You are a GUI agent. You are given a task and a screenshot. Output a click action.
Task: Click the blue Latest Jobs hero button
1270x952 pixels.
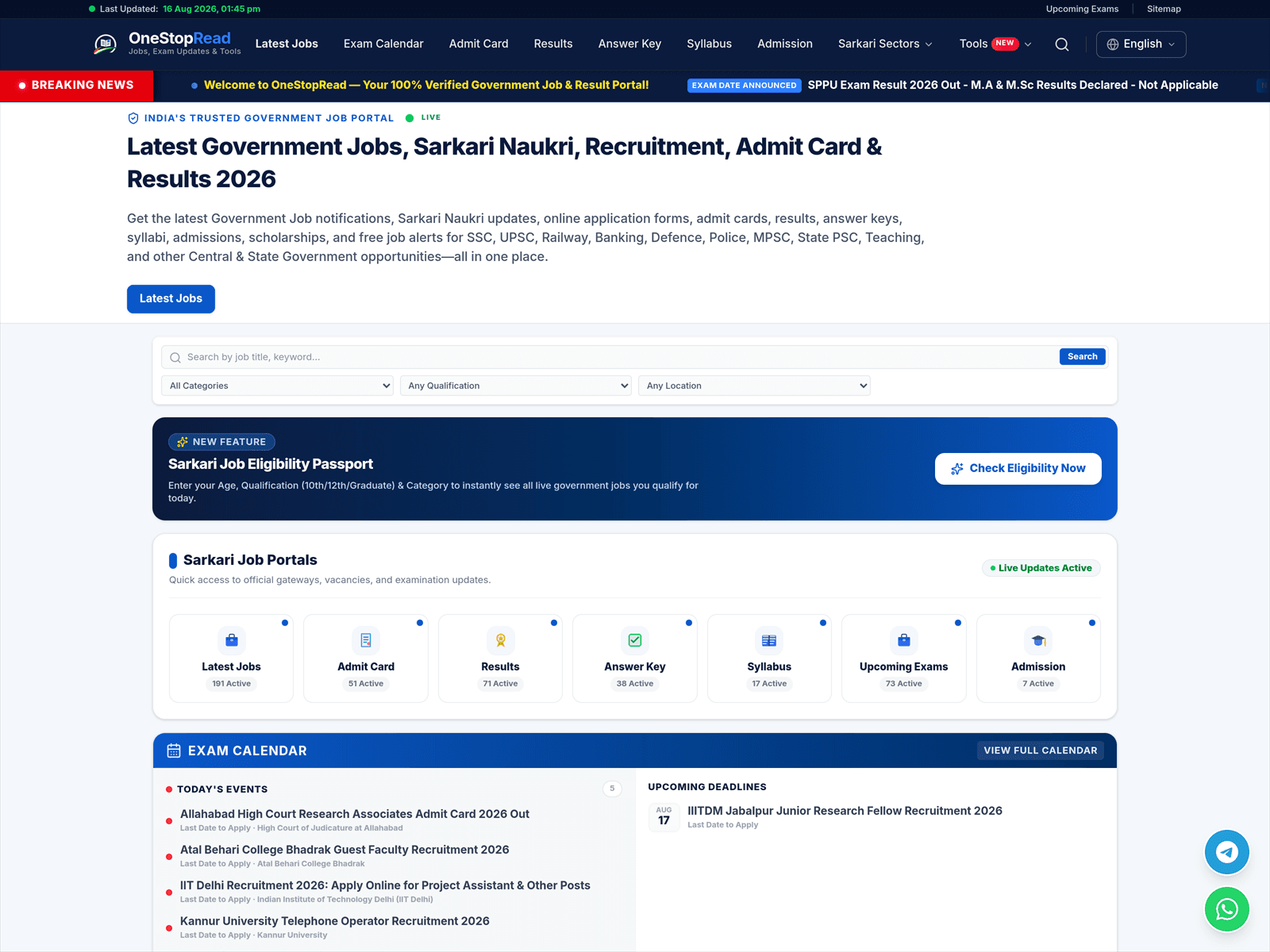pyautogui.click(x=171, y=299)
